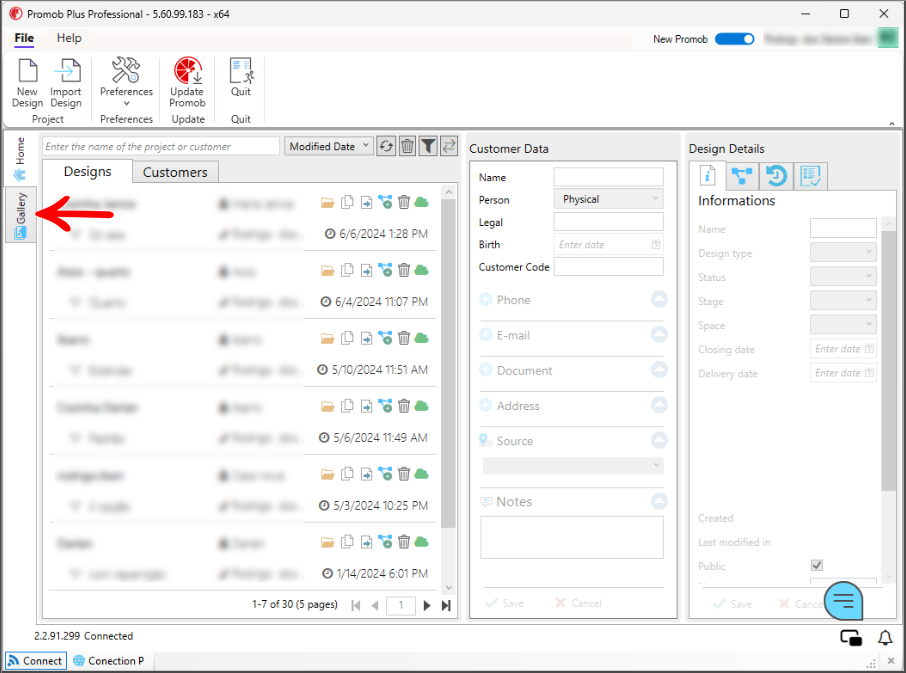The height and width of the screenshot is (673, 906).
Task: Click the filter funnel icon
Action: click(x=428, y=146)
